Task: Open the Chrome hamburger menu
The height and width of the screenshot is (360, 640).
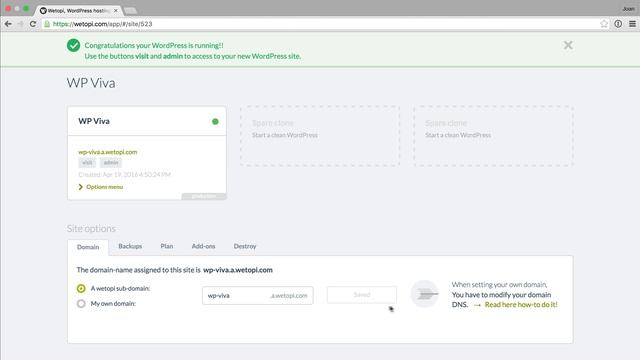Action: (x=633, y=24)
